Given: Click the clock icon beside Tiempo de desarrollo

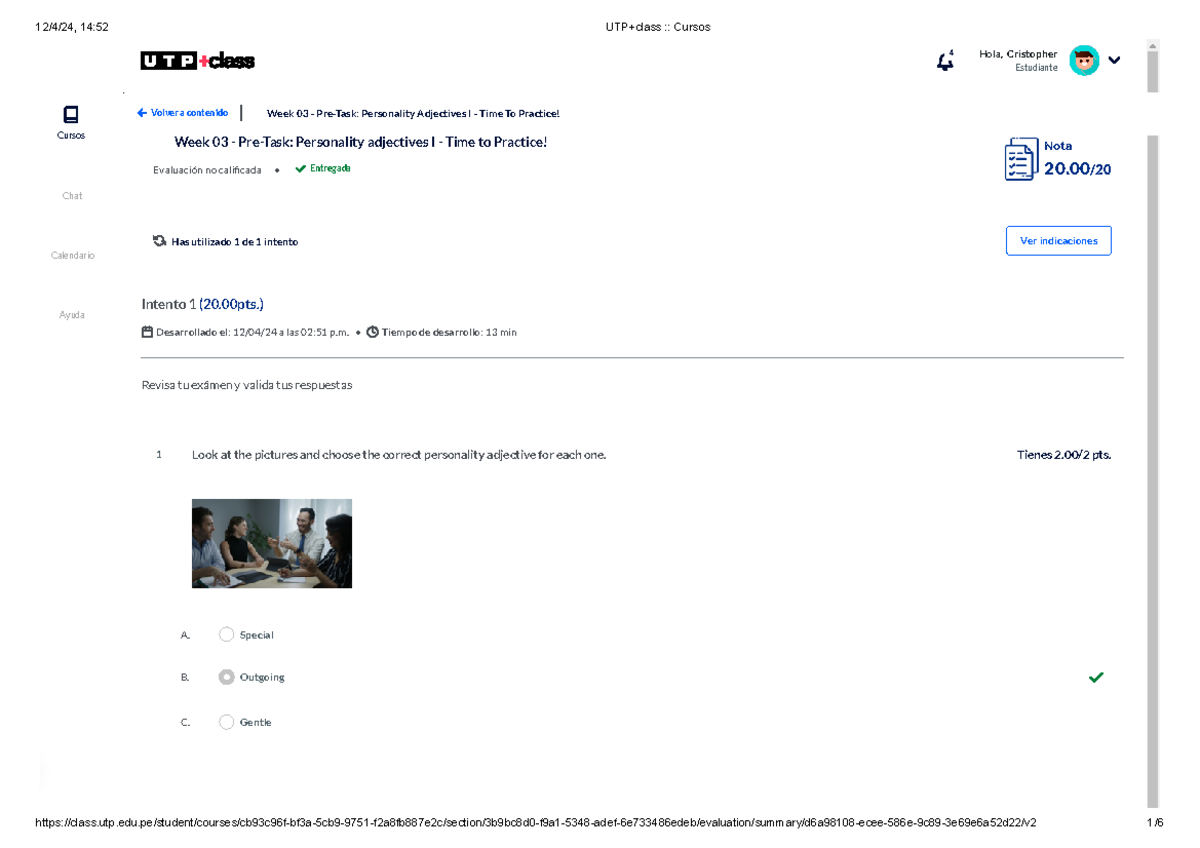Looking at the screenshot, I should (372, 332).
